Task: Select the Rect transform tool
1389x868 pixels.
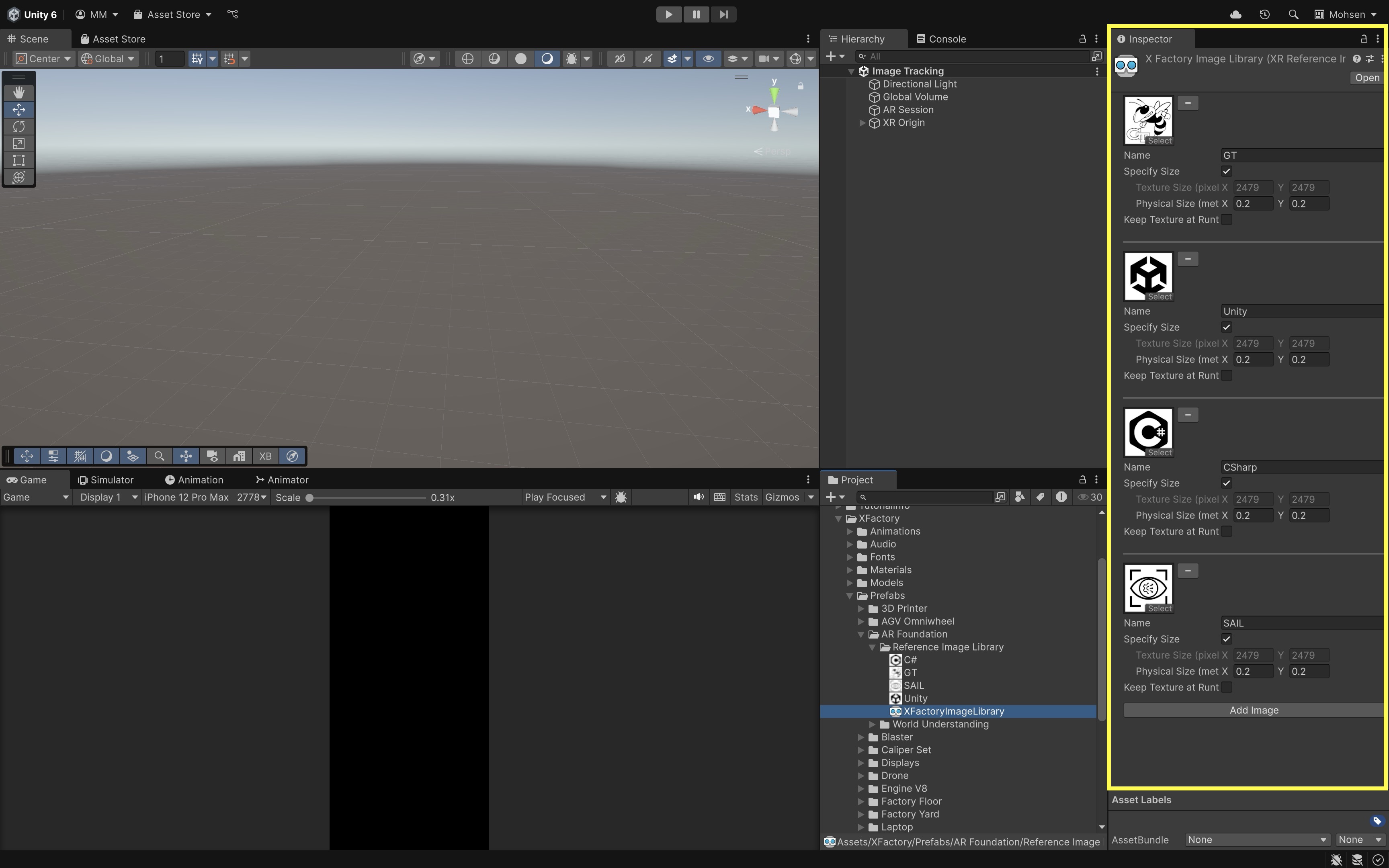Action: [18, 160]
